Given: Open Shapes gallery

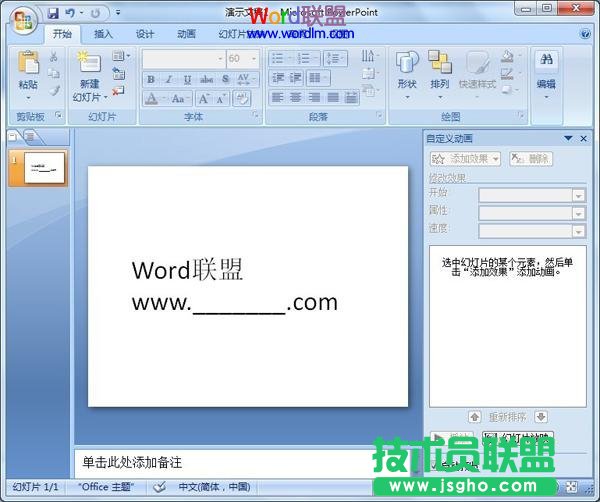Looking at the screenshot, I should tap(407, 74).
